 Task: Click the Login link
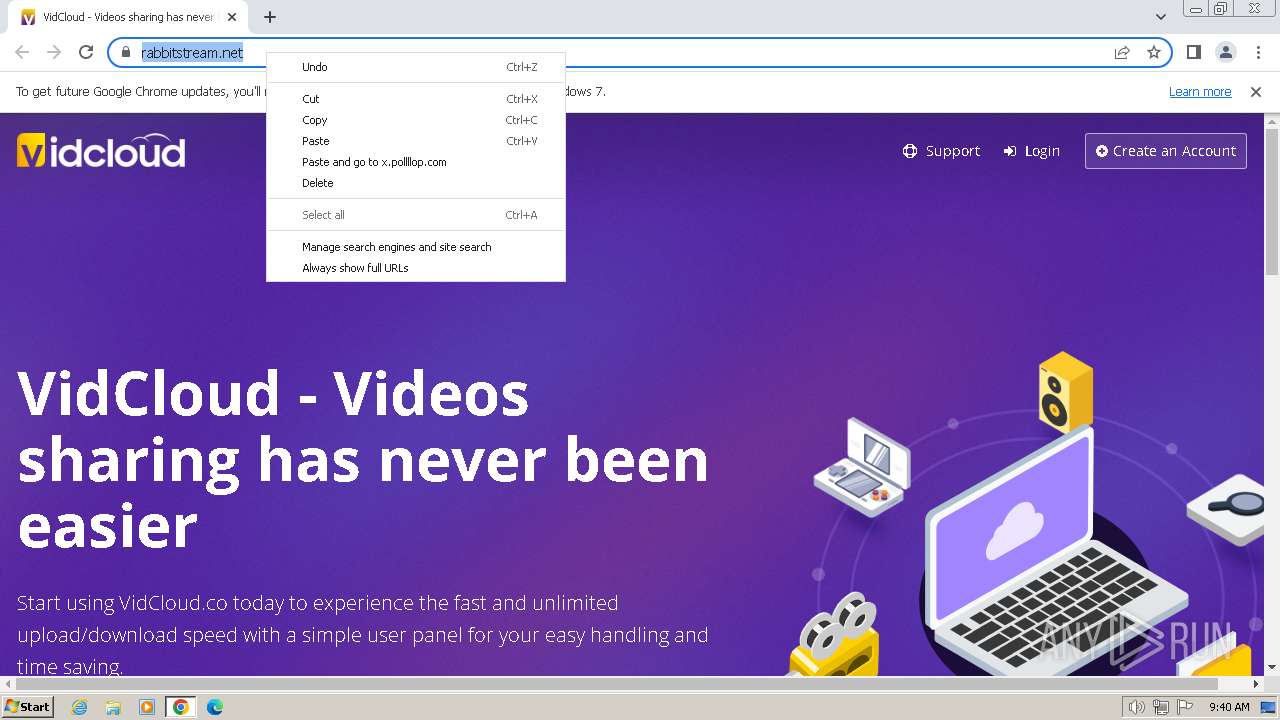[1031, 151]
